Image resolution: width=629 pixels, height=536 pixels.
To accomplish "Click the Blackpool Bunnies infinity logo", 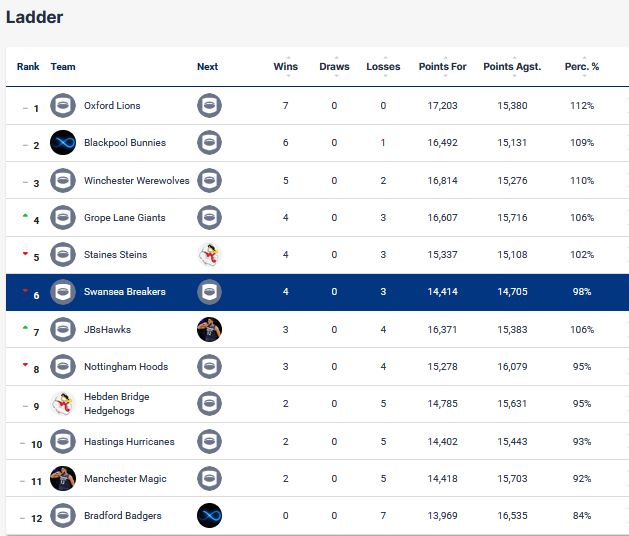I will [63, 142].
